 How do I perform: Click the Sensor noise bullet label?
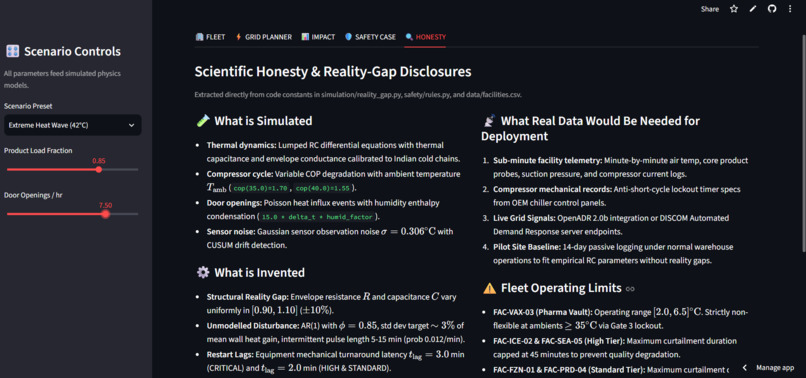click(230, 232)
